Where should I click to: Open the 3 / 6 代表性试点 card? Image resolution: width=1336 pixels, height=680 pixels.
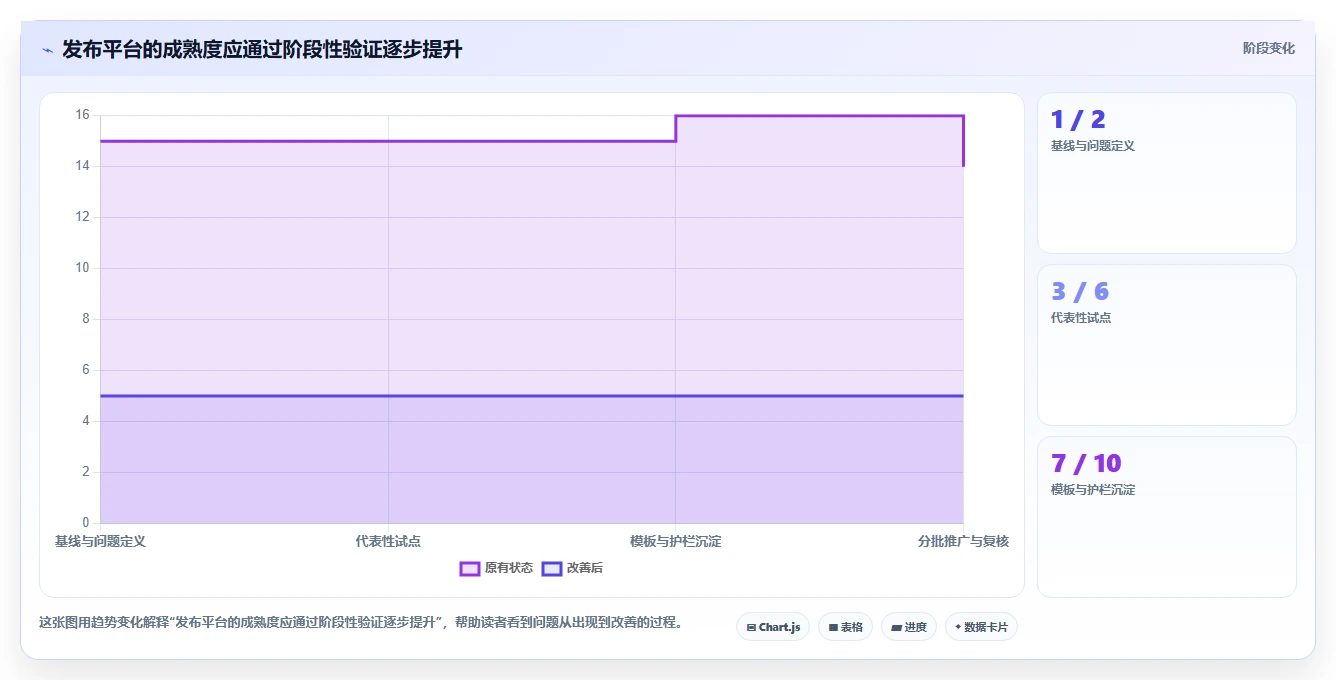1167,345
